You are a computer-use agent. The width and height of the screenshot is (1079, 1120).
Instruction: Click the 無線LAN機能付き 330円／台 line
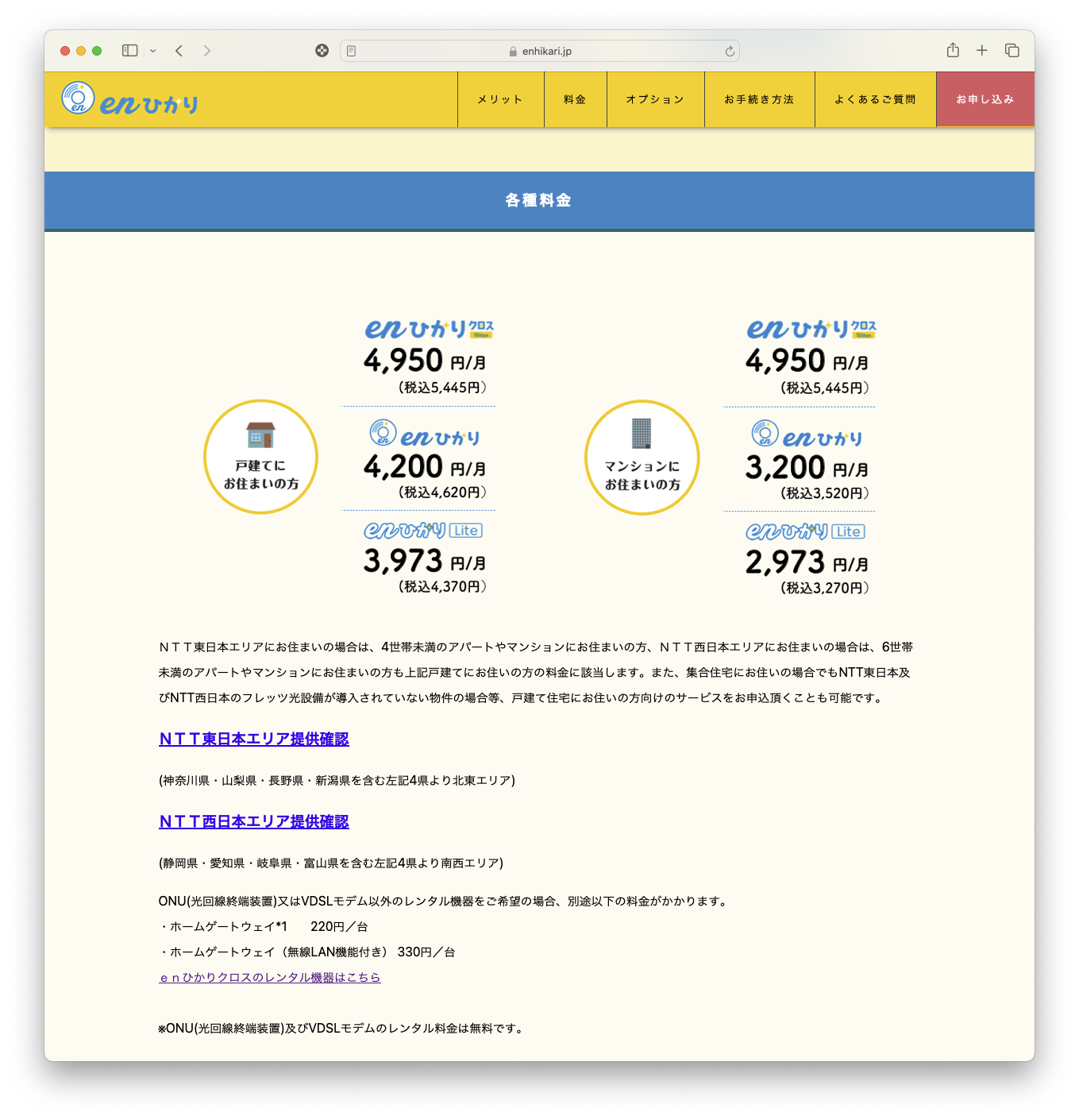tap(307, 952)
